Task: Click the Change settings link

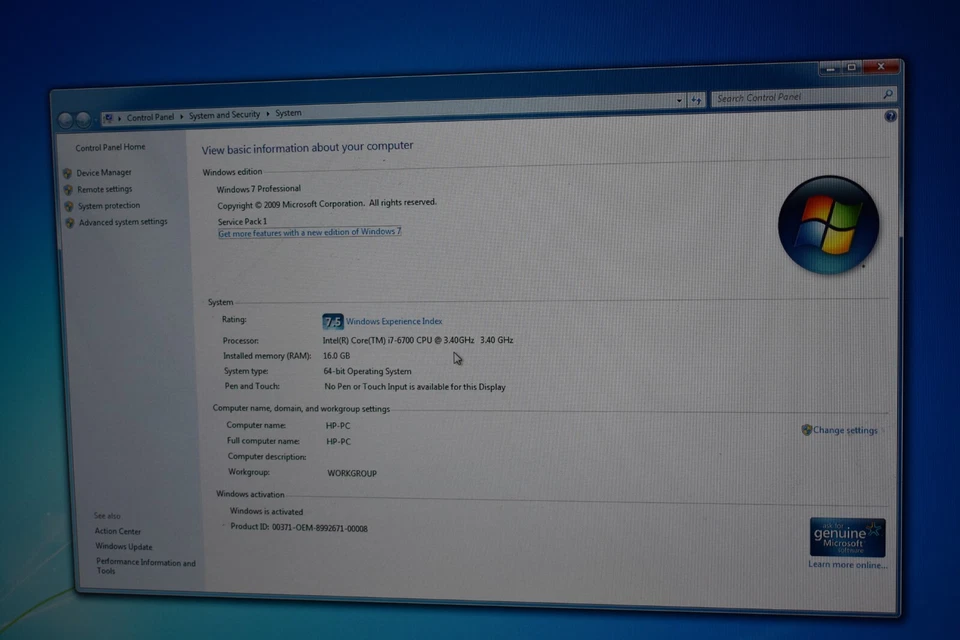Action: 846,430
